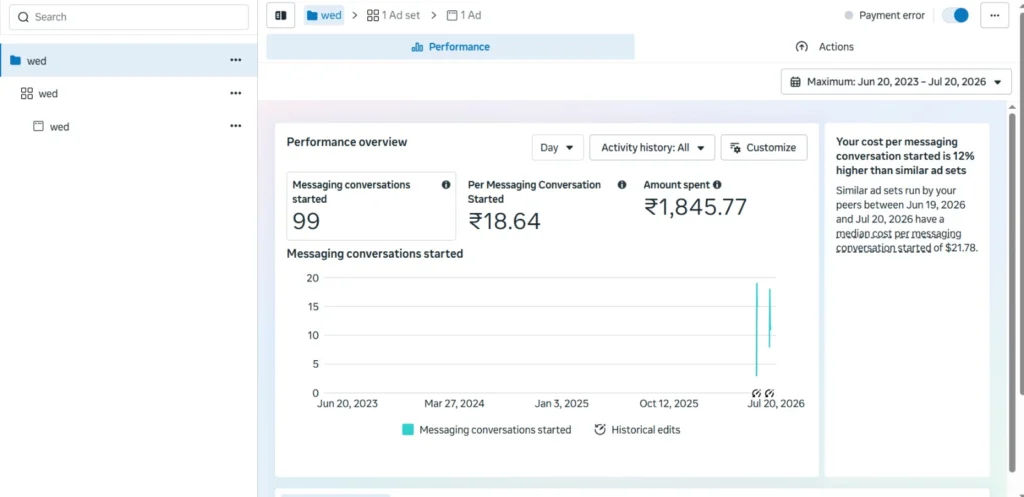Click info icon next to Amount spent
1024x497 pixels.
717,185
